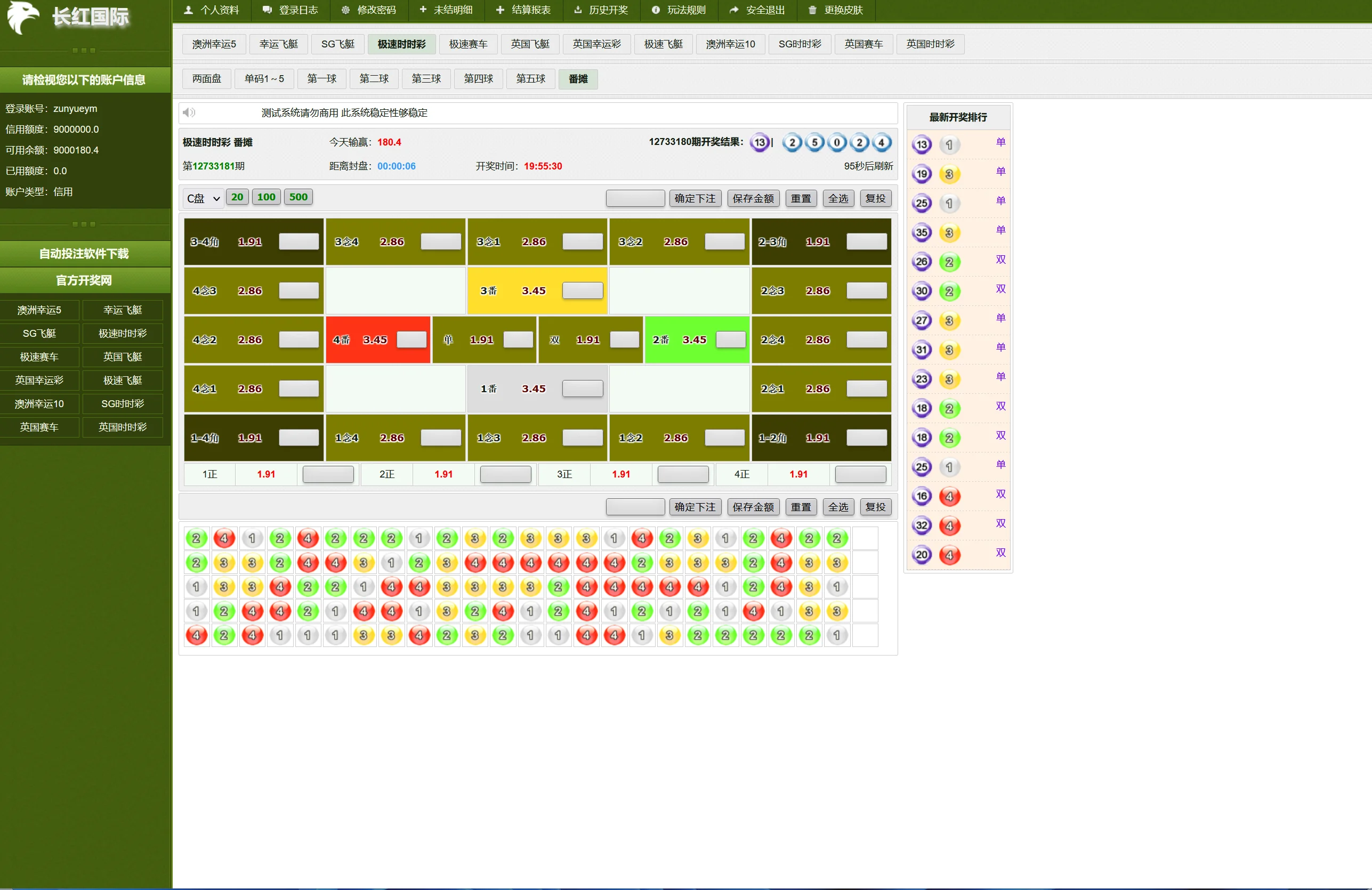Click the 3番 bet amount input
This screenshot has width=1372, height=890.
[x=582, y=290]
